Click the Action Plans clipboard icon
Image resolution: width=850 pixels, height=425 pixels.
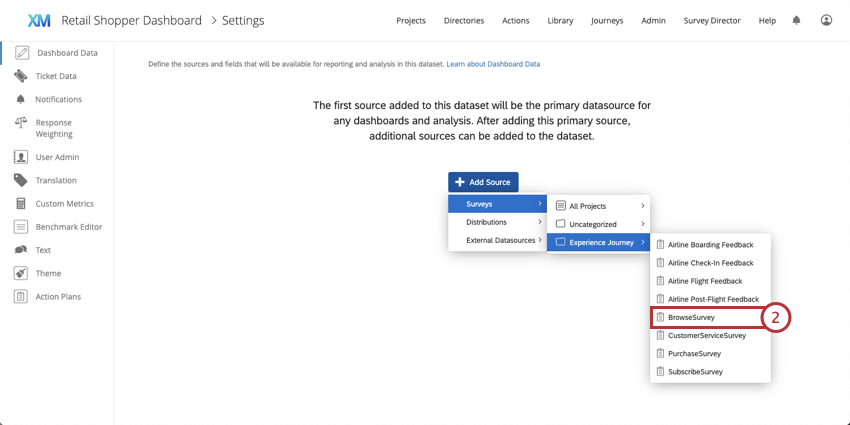[x=21, y=297]
